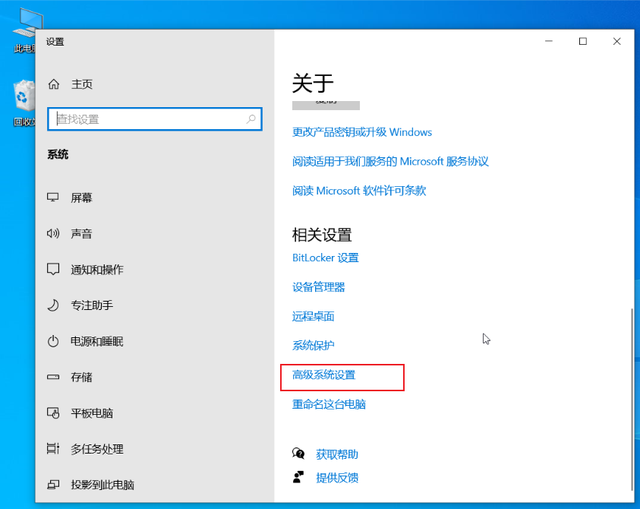The height and width of the screenshot is (509, 640).
Task: Select the moon icon beside 专注助手
Action: click(53, 305)
